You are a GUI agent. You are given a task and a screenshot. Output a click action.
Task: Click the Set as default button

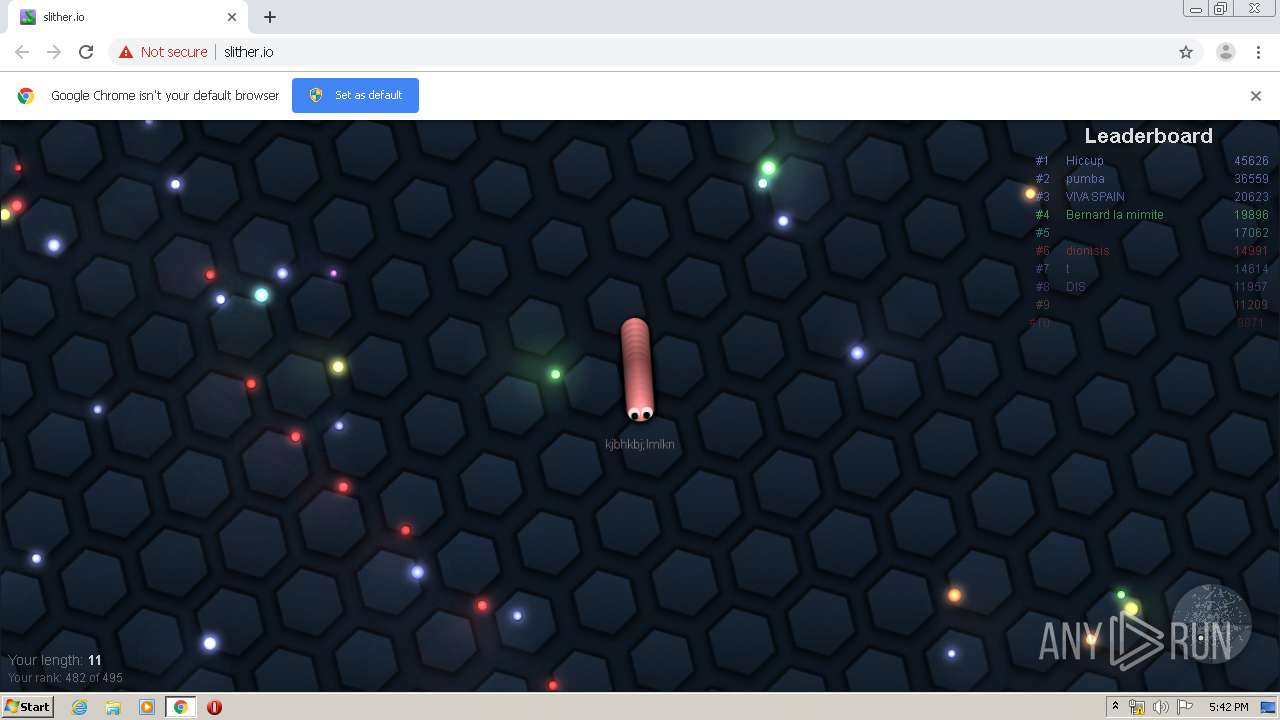[x=355, y=95]
